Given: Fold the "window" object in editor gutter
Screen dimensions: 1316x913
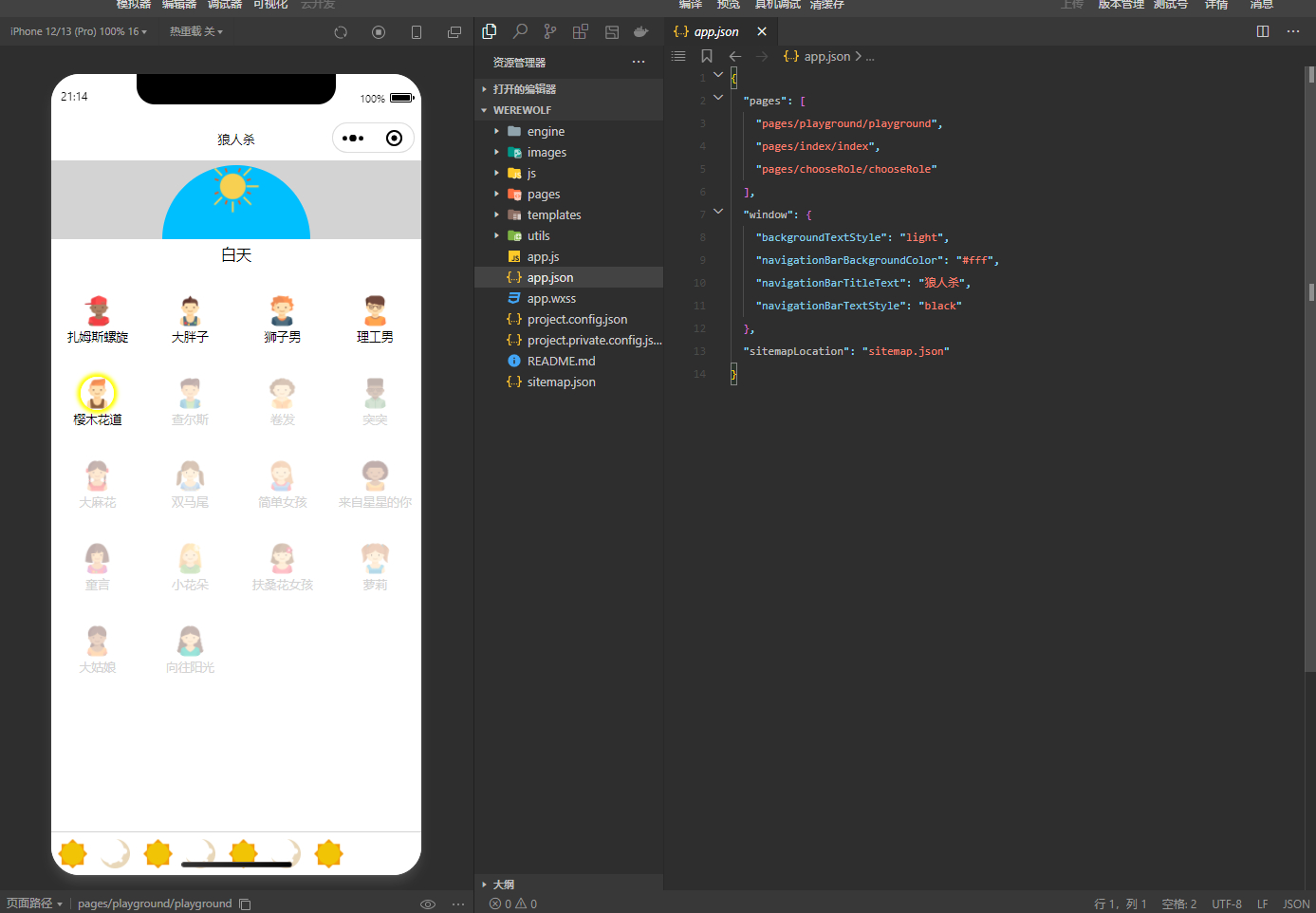Looking at the screenshot, I should [x=718, y=211].
